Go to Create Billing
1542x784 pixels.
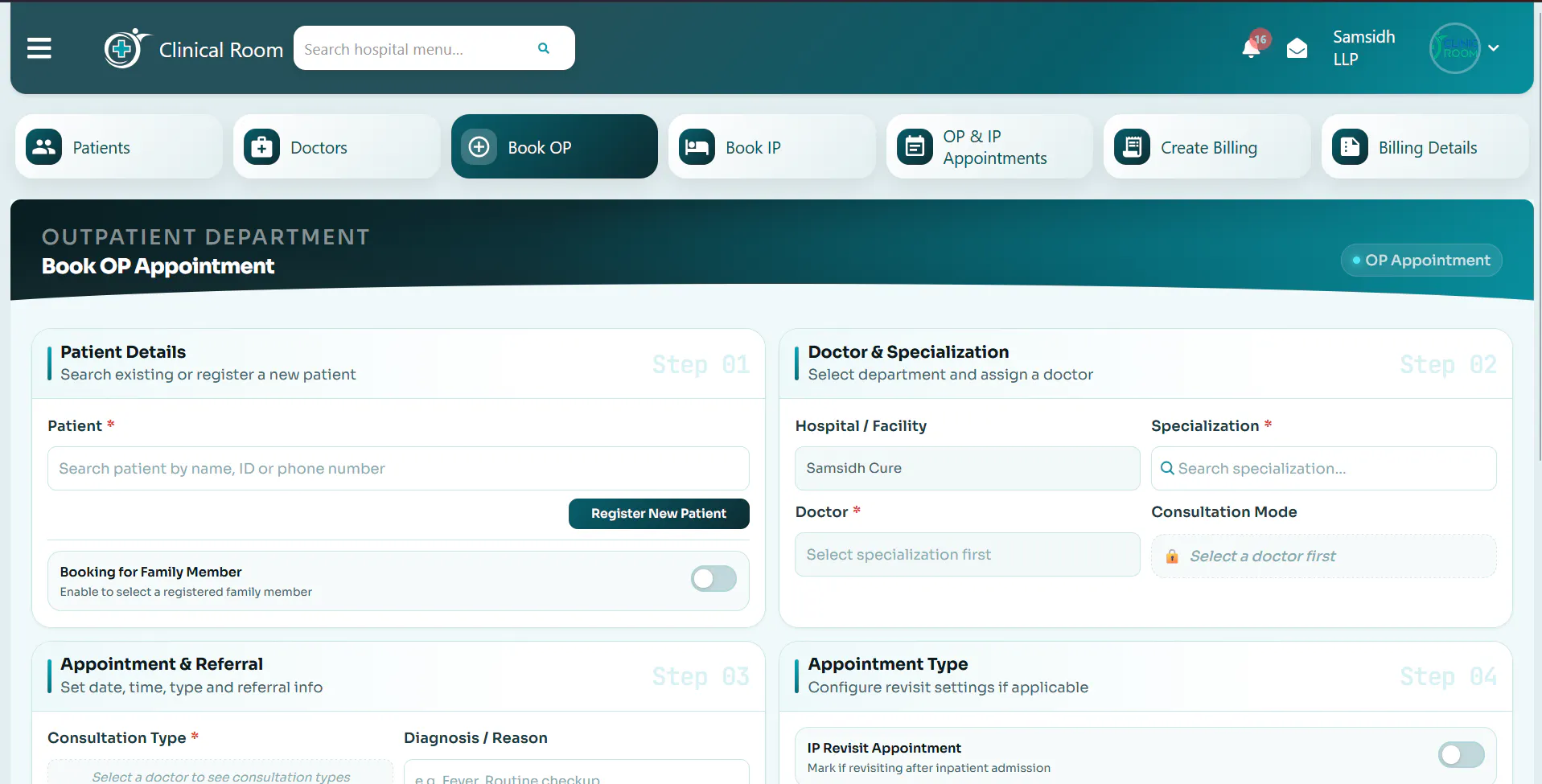1207,146
